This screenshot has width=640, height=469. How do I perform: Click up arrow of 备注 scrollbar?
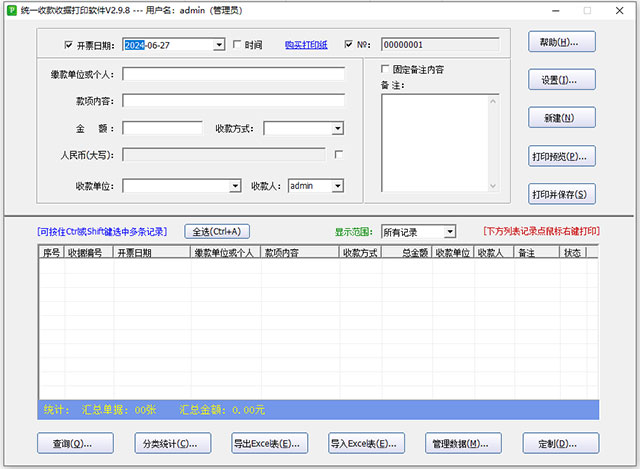click(493, 101)
